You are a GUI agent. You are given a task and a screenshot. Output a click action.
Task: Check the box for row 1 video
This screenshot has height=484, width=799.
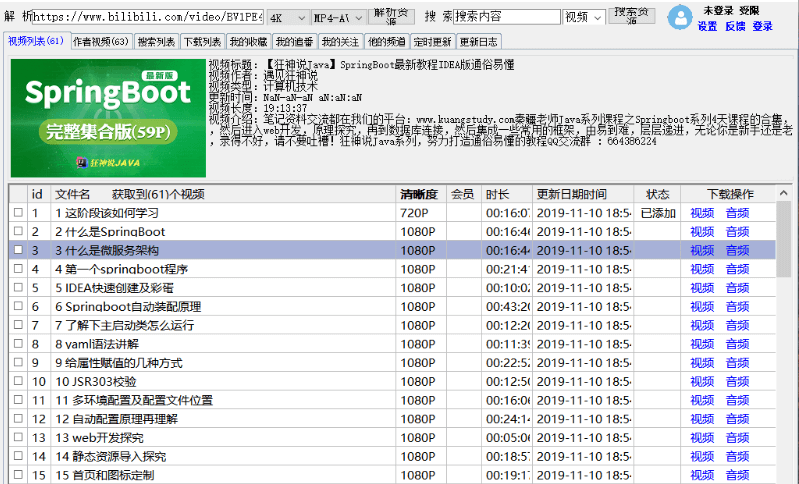(17, 213)
